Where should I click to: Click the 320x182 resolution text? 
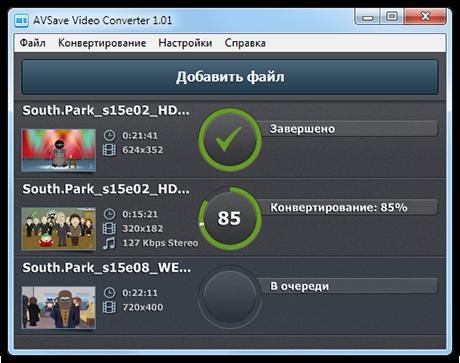pyautogui.click(x=143, y=229)
